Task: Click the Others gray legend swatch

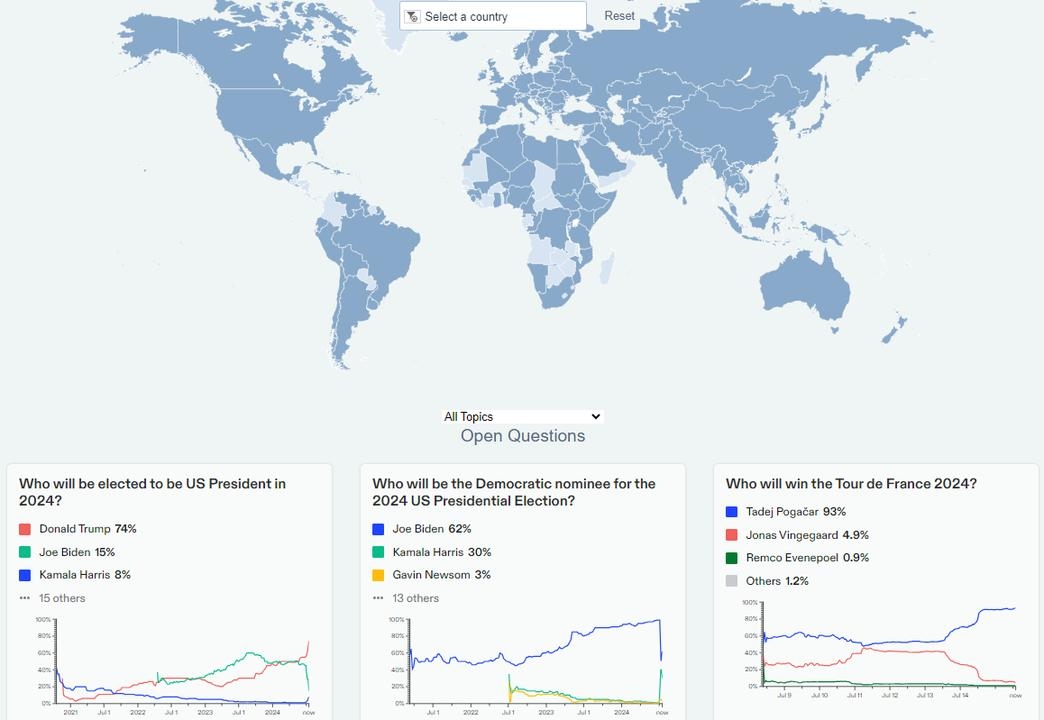Action: tap(732, 581)
